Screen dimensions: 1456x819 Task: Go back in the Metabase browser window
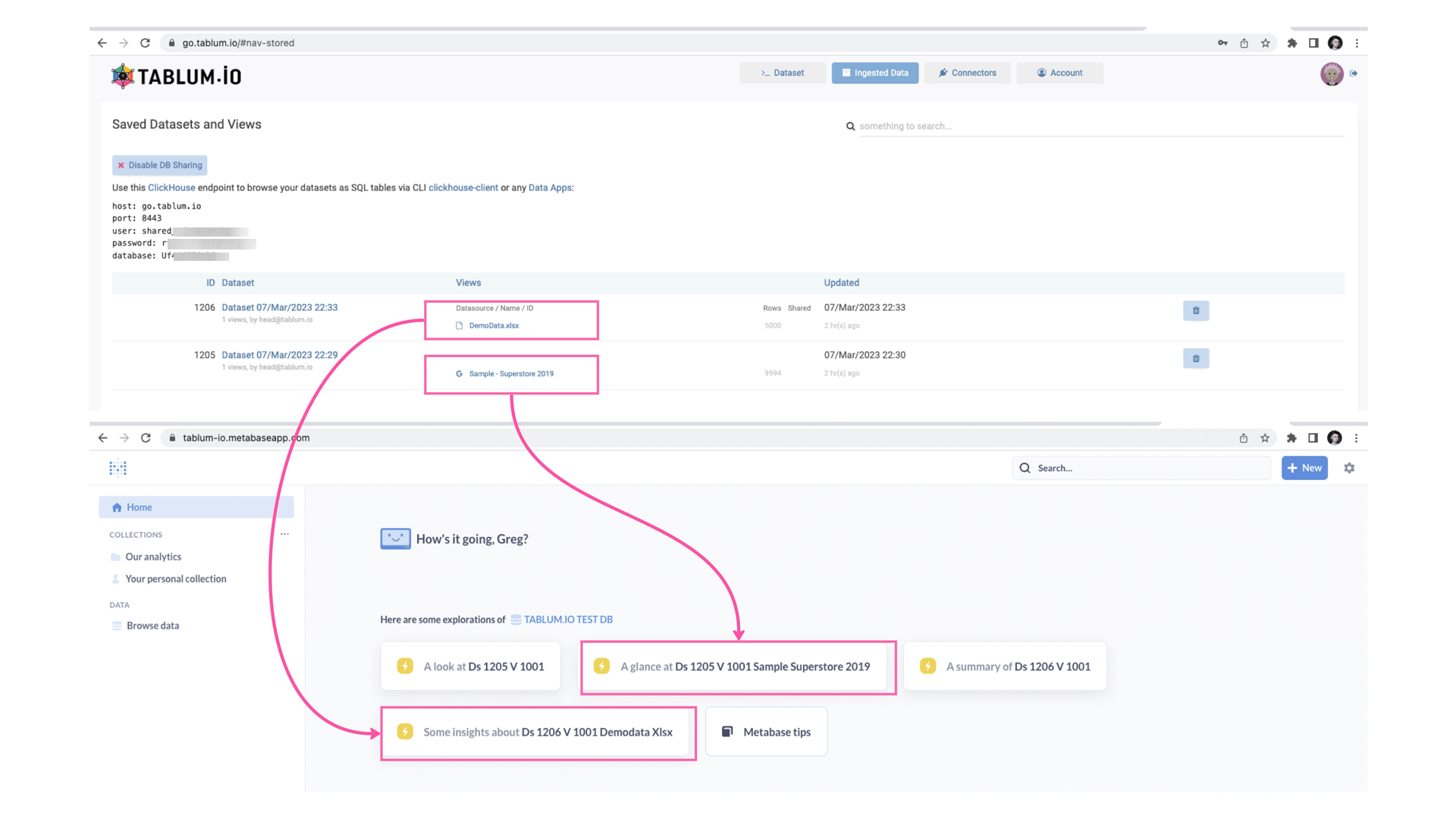(102, 438)
